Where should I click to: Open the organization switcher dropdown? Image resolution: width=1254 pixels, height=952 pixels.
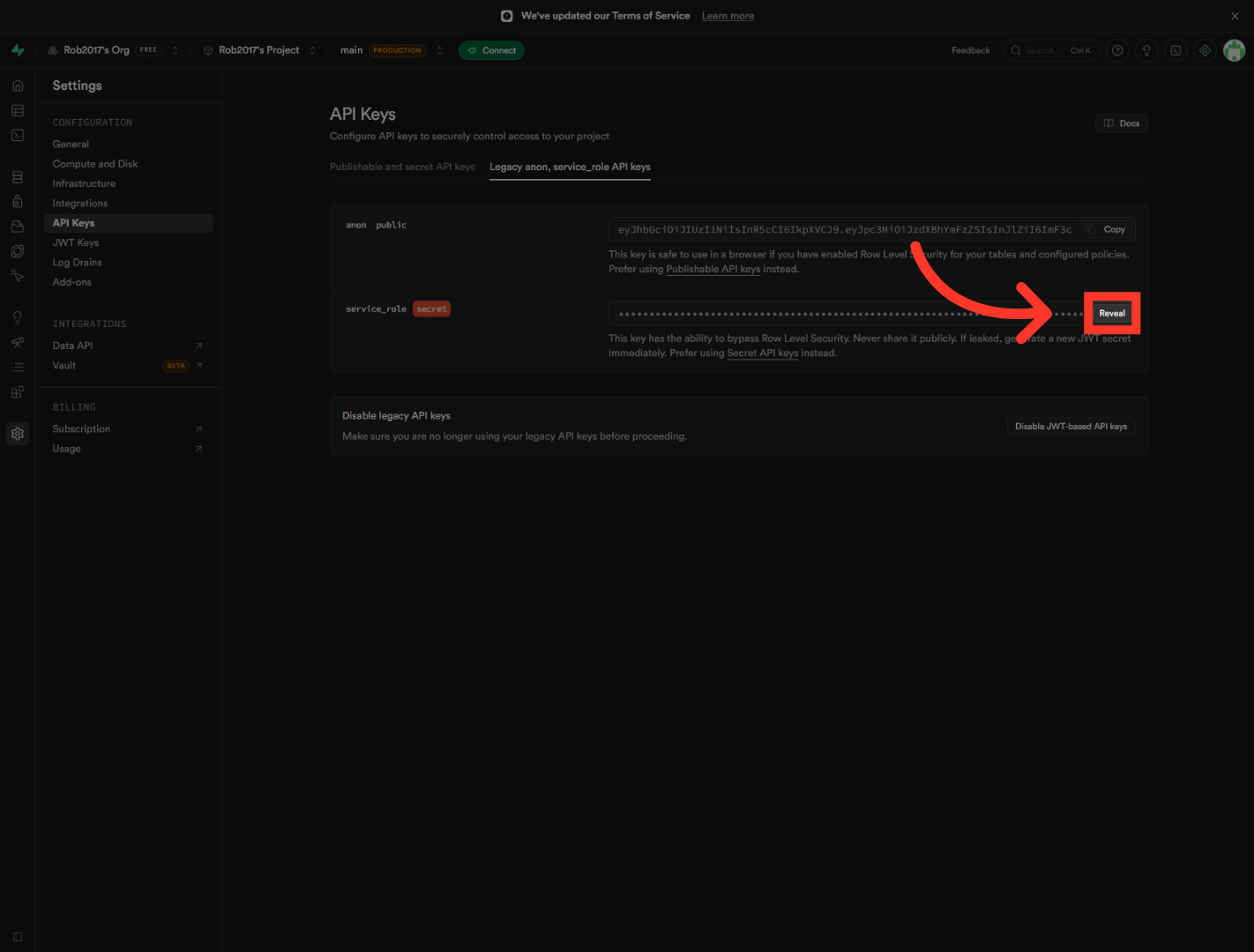(x=175, y=50)
